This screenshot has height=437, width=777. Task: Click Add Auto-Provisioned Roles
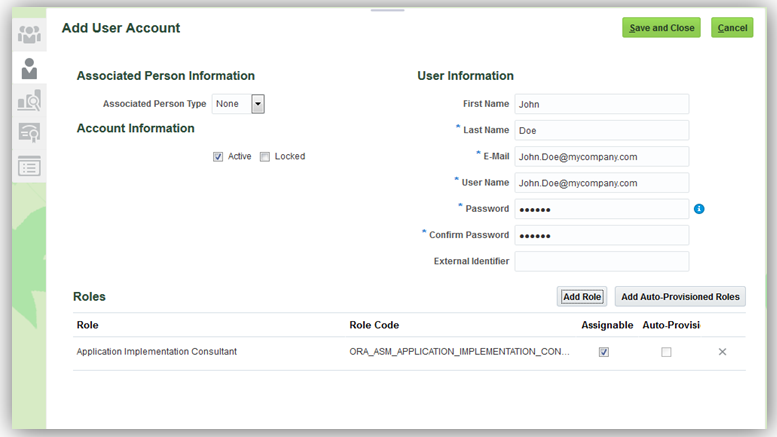pos(680,297)
